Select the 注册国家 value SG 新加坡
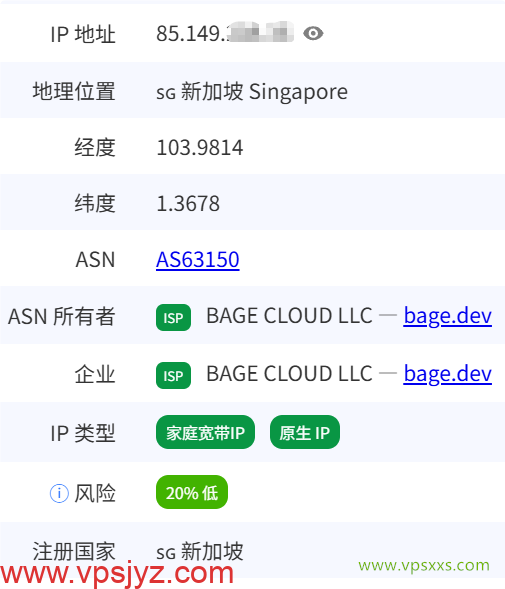The width and height of the screenshot is (505, 589). pyautogui.click(x=200, y=551)
